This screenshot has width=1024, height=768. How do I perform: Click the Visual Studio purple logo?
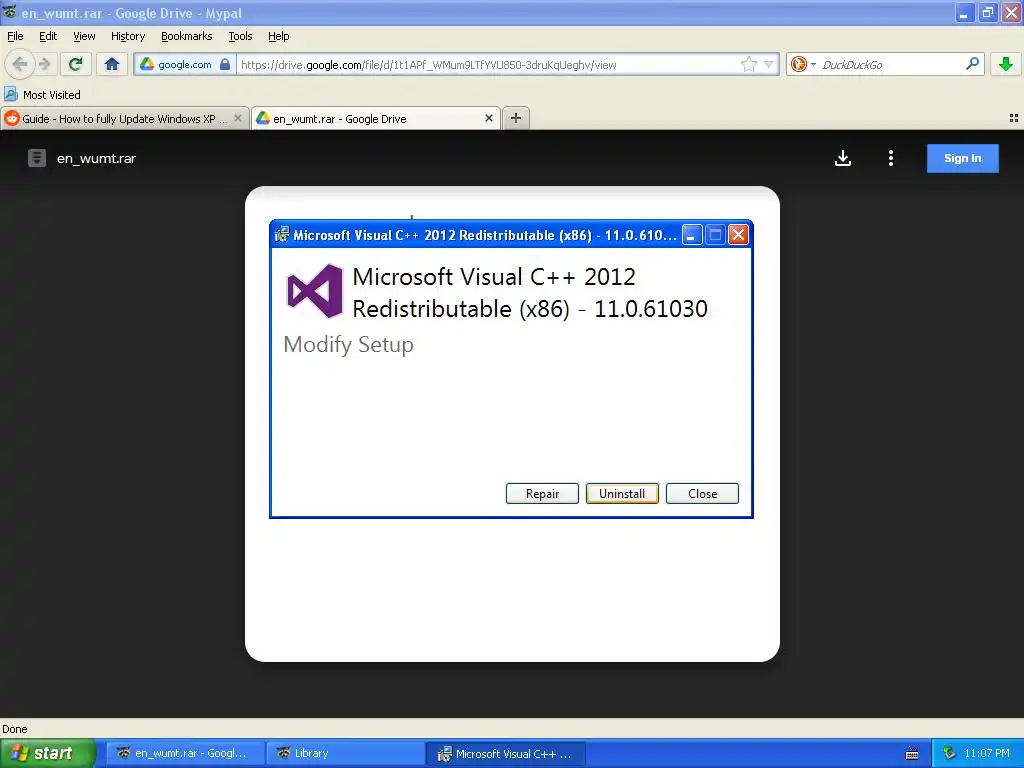point(315,291)
